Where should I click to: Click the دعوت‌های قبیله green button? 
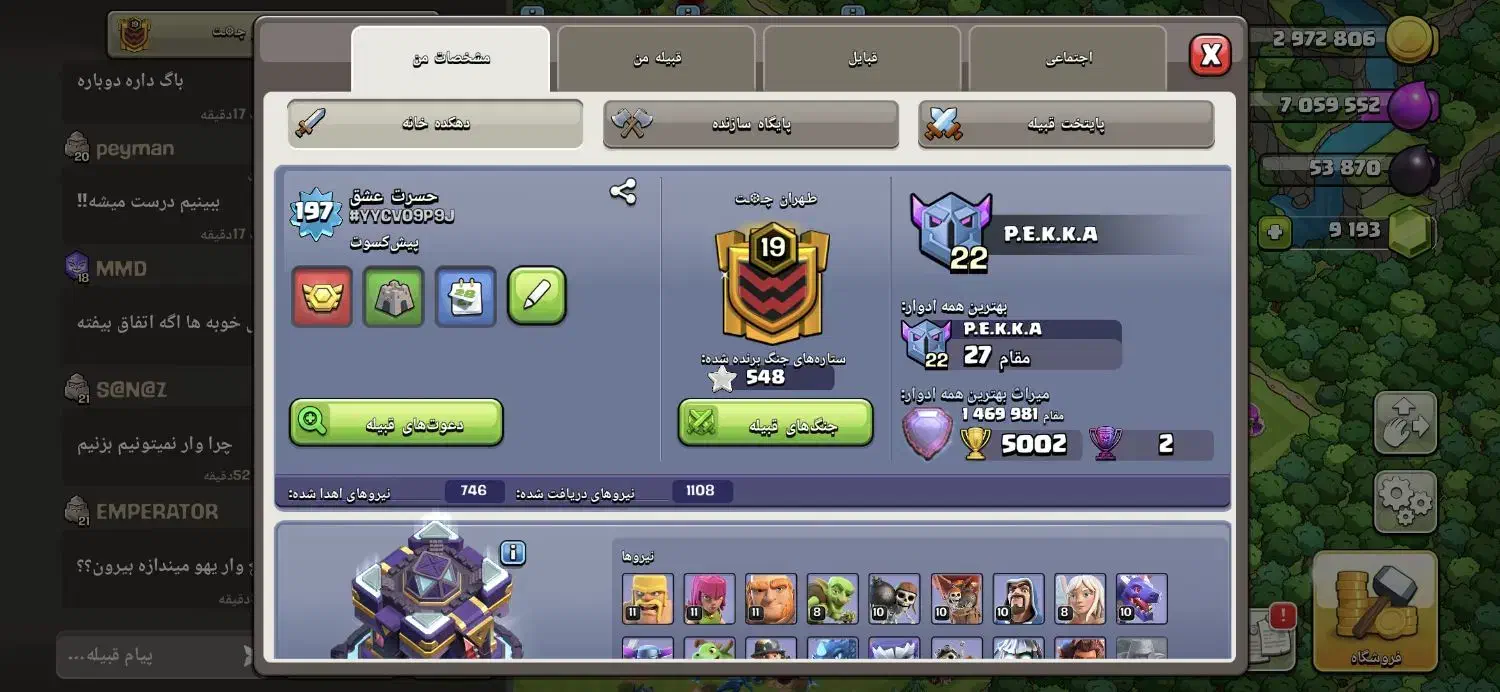[x=396, y=422]
